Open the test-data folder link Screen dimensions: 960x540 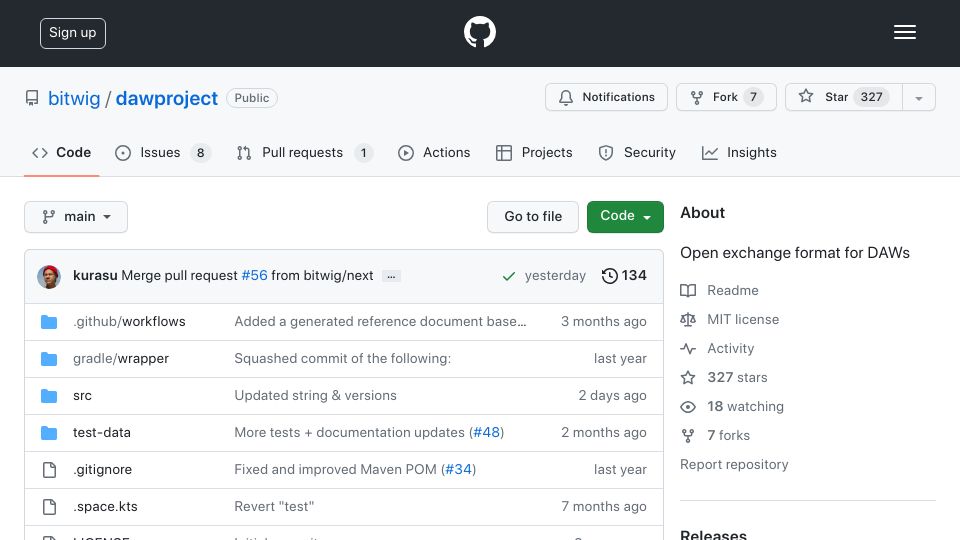[x=102, y=433]
